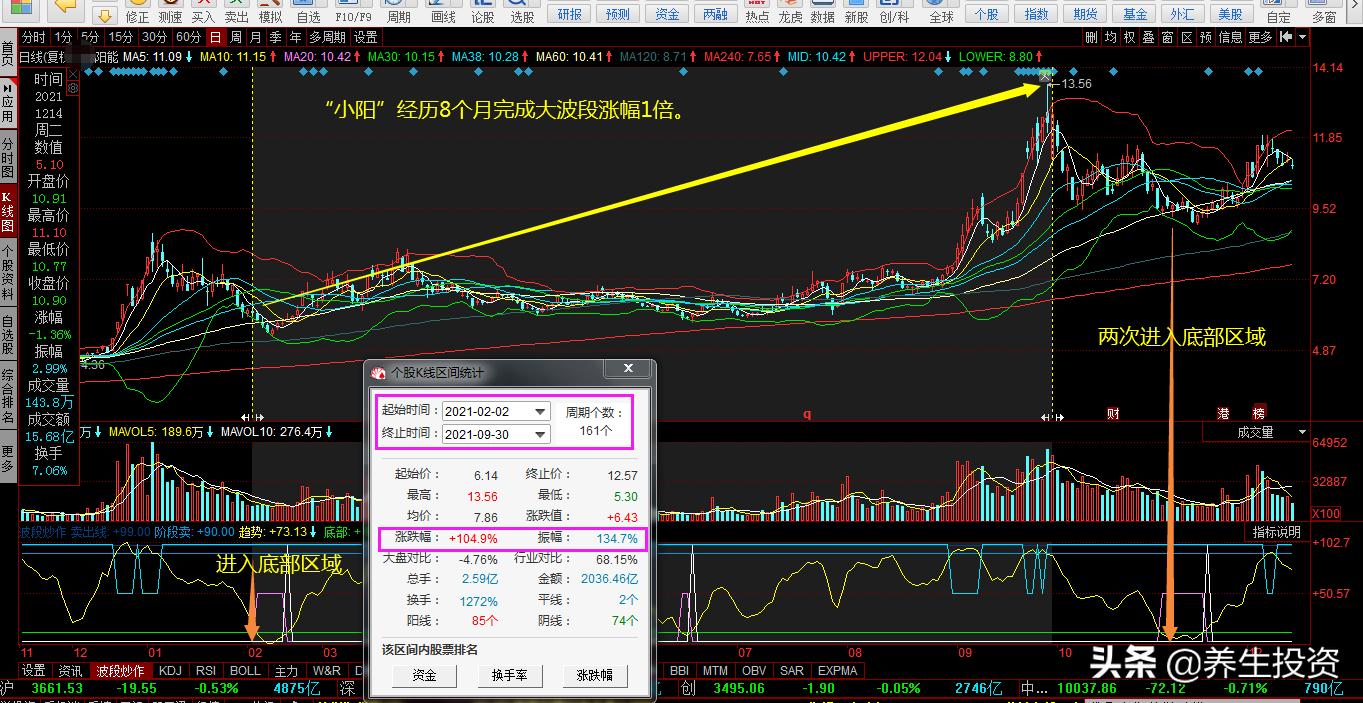Image resolution: width=1363 pixels, height=703 pixels.
Task: Open the 成交量 indicator dropdown arrow
Action: click(1302, 431)
